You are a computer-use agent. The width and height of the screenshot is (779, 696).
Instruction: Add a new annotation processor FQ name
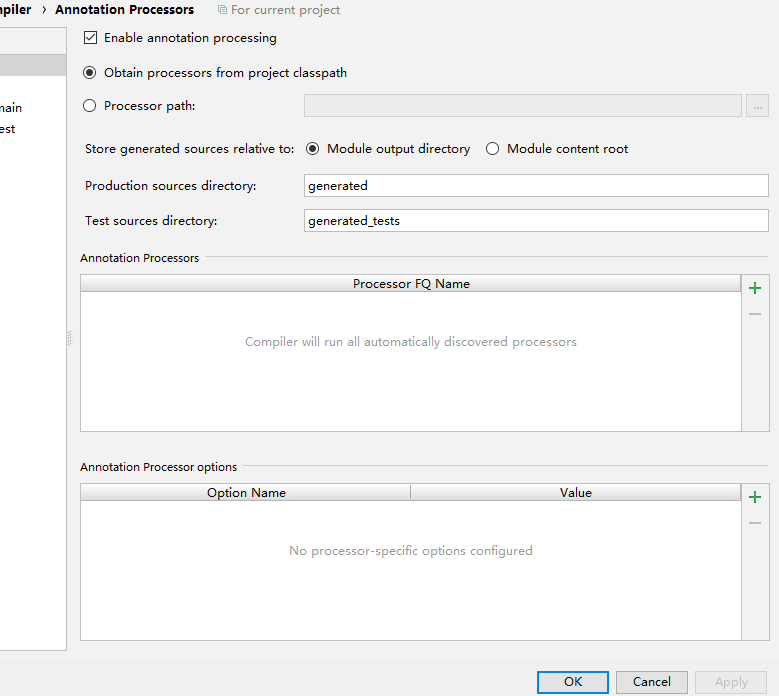pyautogui.click(x=755, y=288)
